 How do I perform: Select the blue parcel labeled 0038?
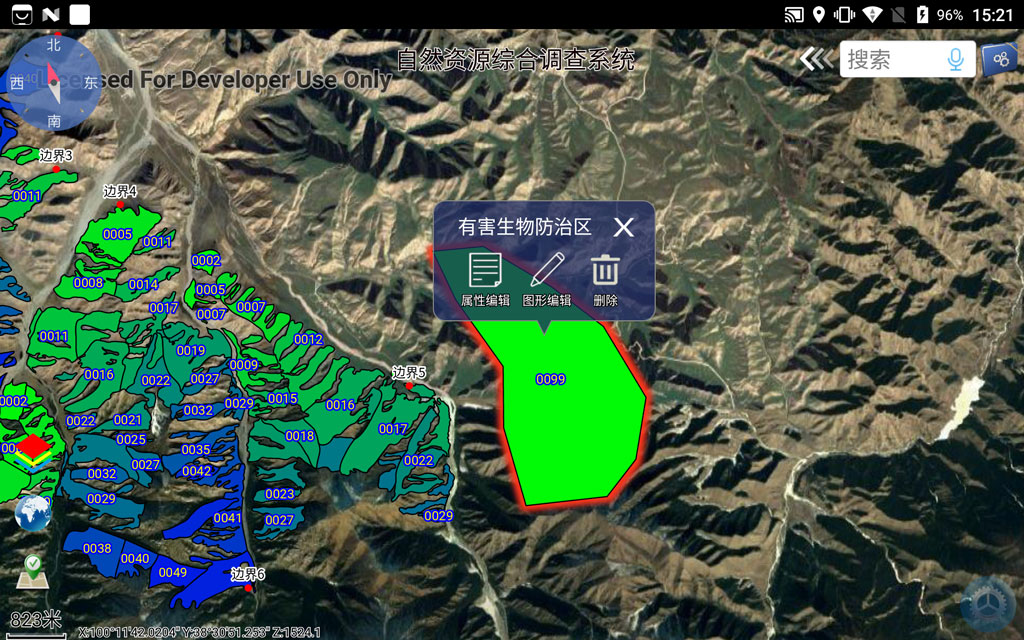pyautogui.click(x=97, y=549)
